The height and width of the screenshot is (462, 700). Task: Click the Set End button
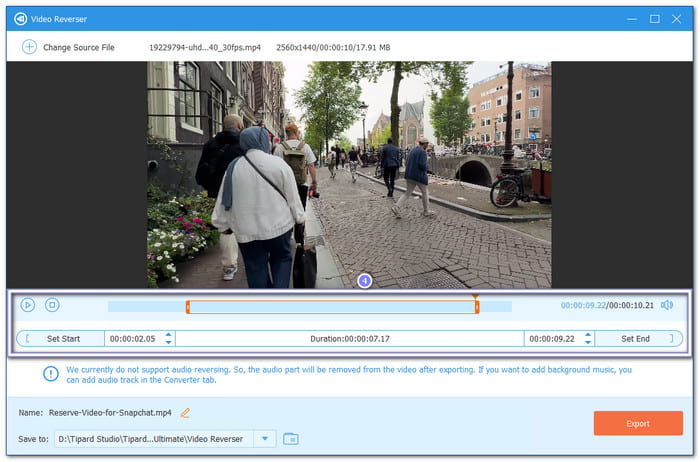tap(639, 339)
